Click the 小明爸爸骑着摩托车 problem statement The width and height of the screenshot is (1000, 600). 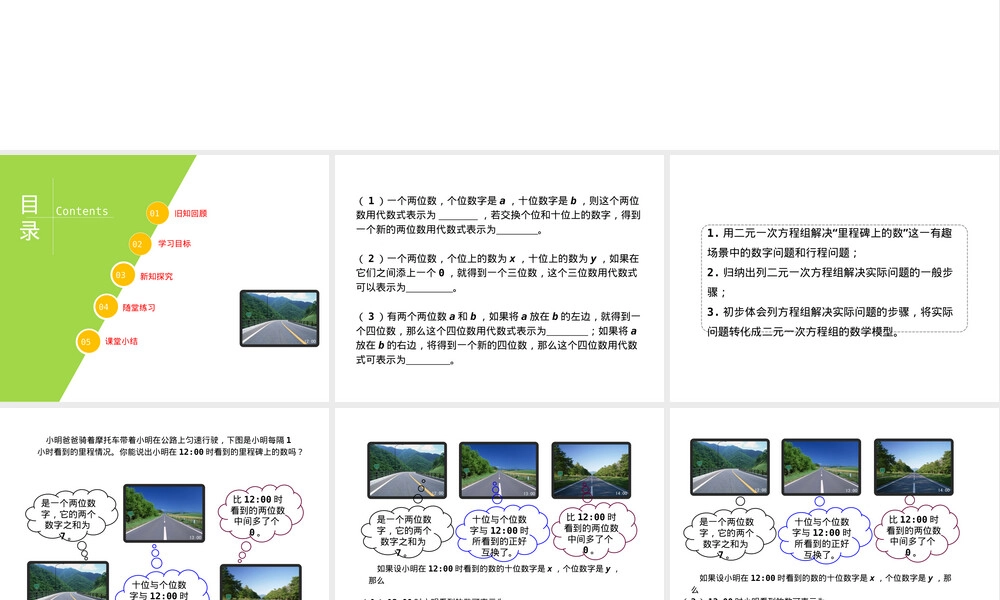point(170,446)
